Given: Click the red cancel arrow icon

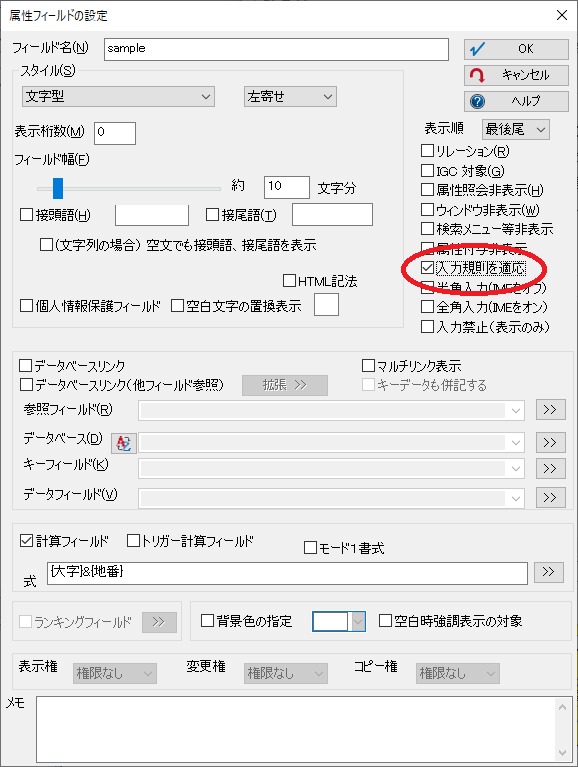Looking at the screenshot, I should click(x=477, y=75).
